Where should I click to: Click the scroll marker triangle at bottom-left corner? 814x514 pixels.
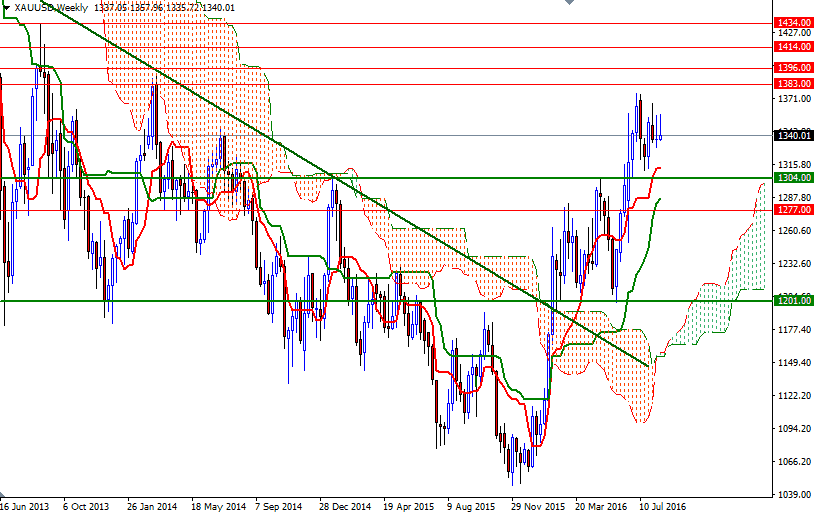[x=4, y=495]
